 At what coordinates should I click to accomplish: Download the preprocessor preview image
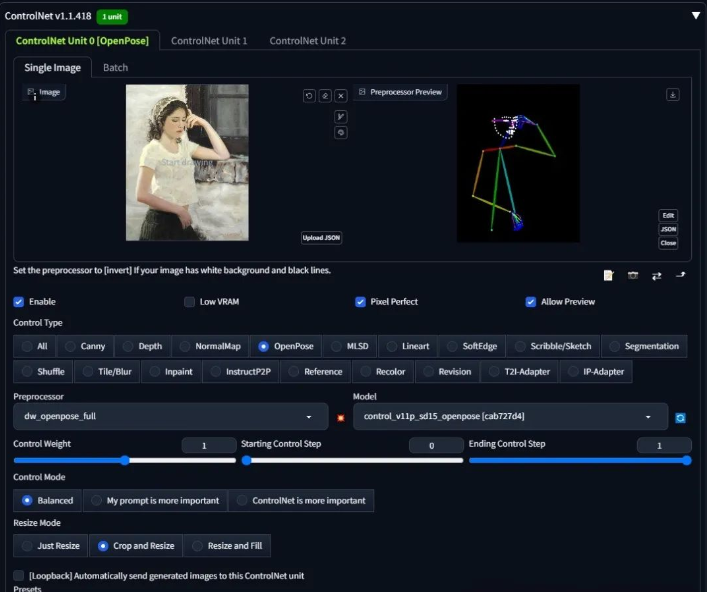coord(673,95)
